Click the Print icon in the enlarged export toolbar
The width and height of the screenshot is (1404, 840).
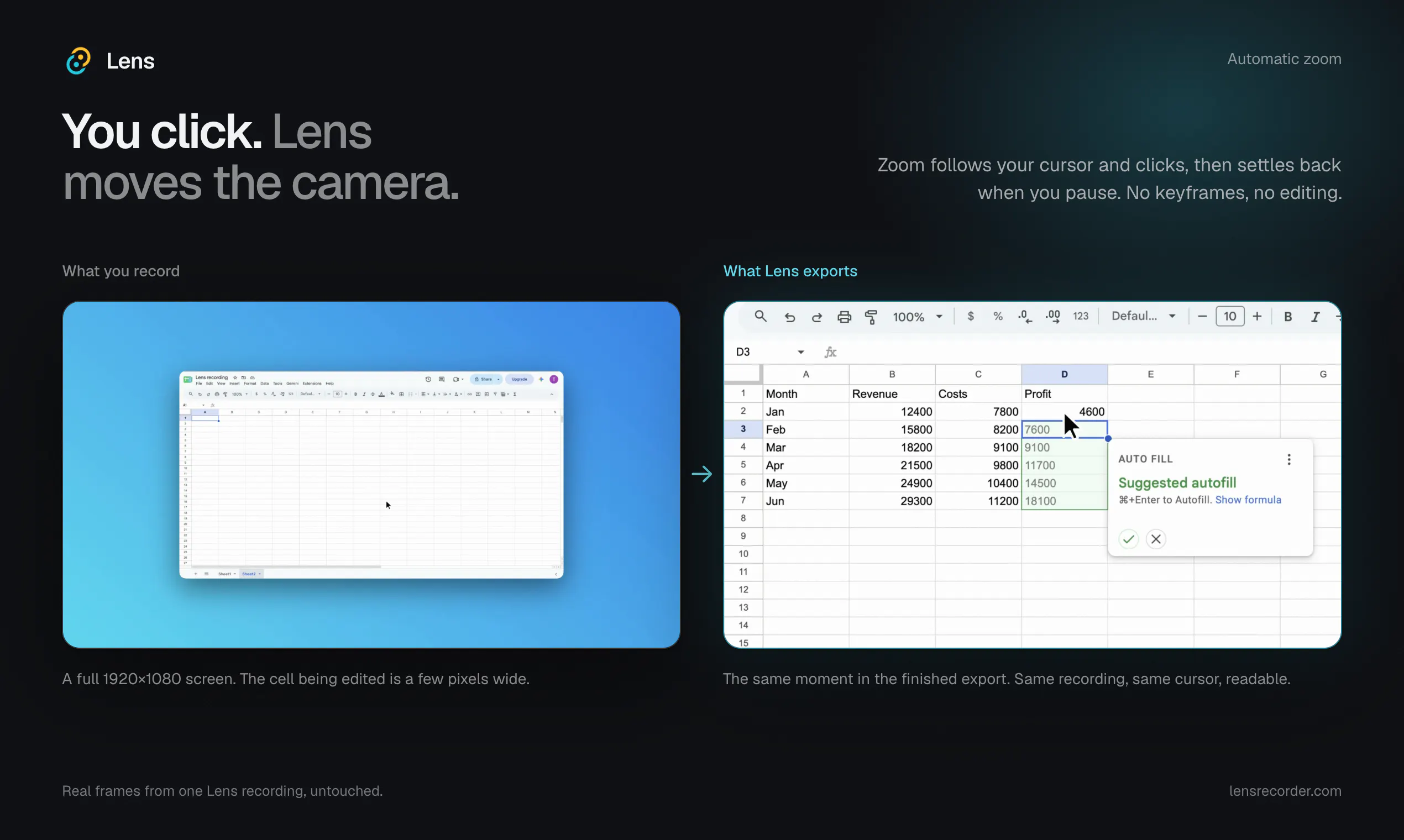pos(844,317)
